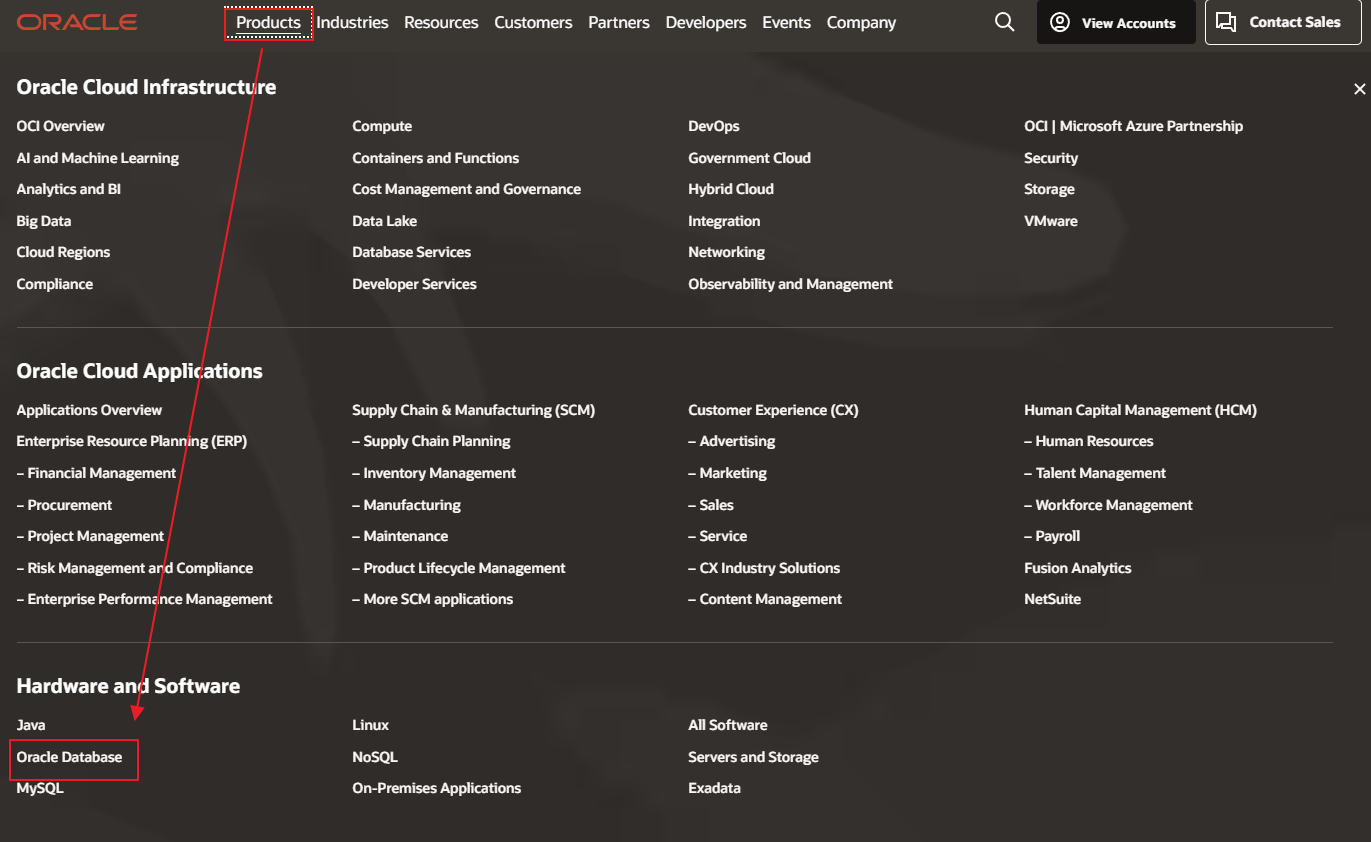1371x842 pixels.
Task: Open the Partners menu
Action: (x=619, y=22)
